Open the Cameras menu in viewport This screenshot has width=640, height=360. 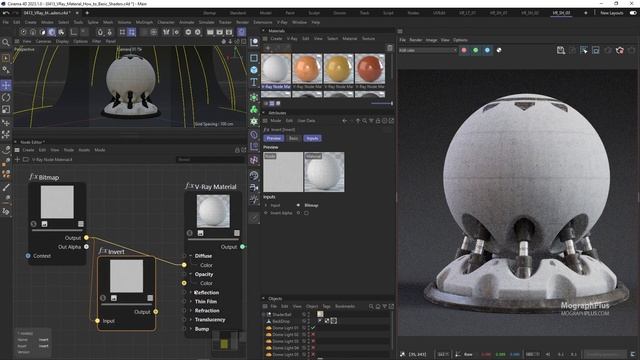click(43, 41)
